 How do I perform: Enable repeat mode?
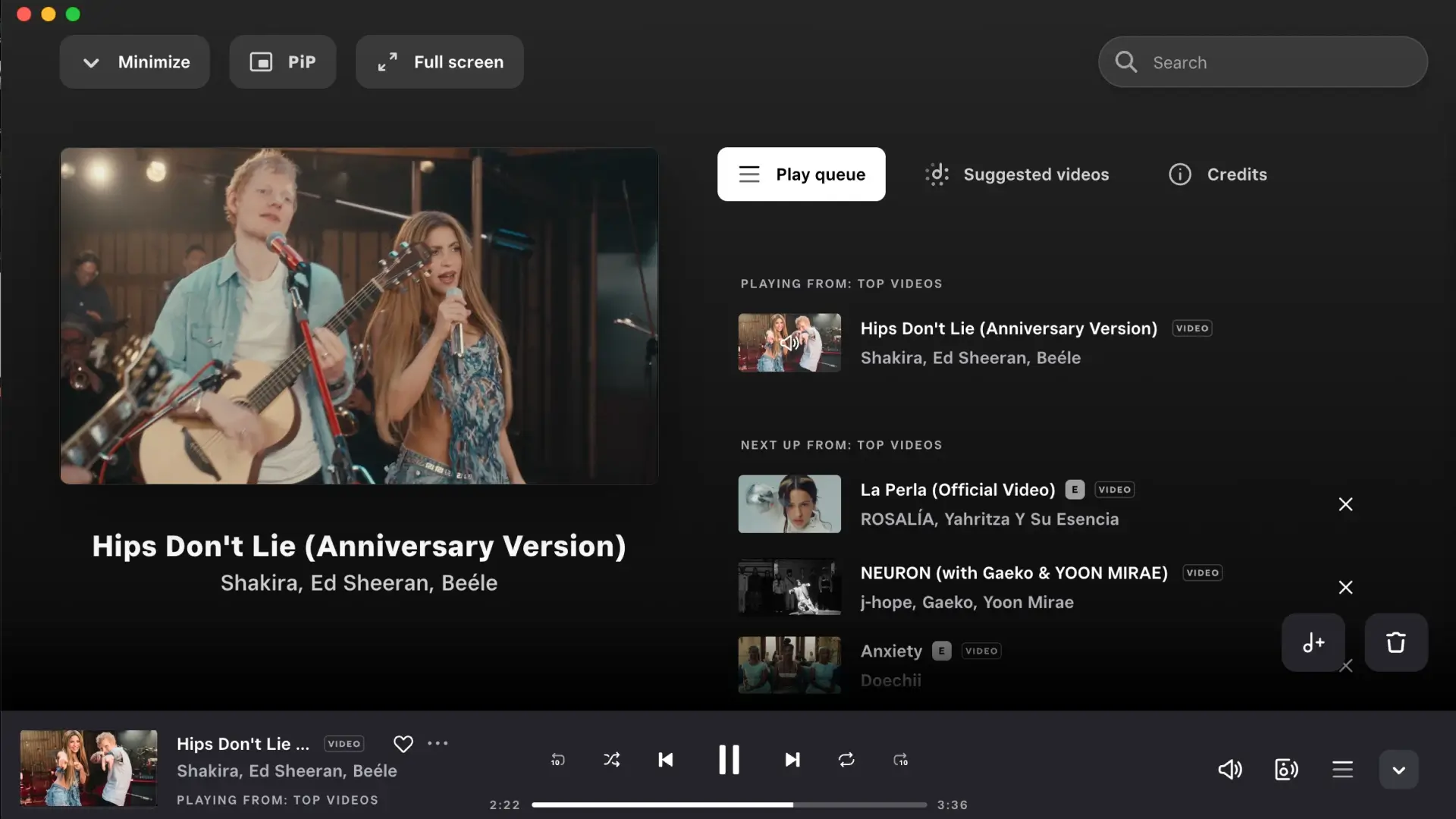pyautogui.click(x=847, y=760)
